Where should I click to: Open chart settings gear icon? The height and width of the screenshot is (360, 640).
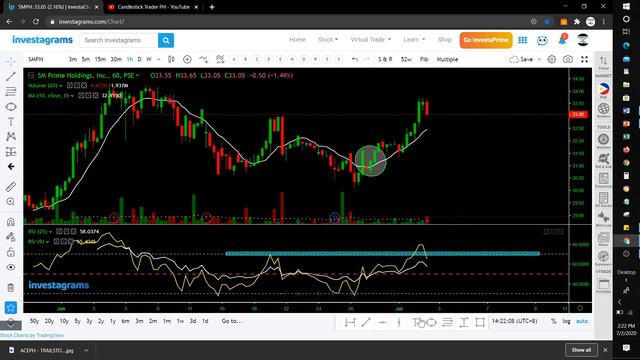tap(551, 60)
